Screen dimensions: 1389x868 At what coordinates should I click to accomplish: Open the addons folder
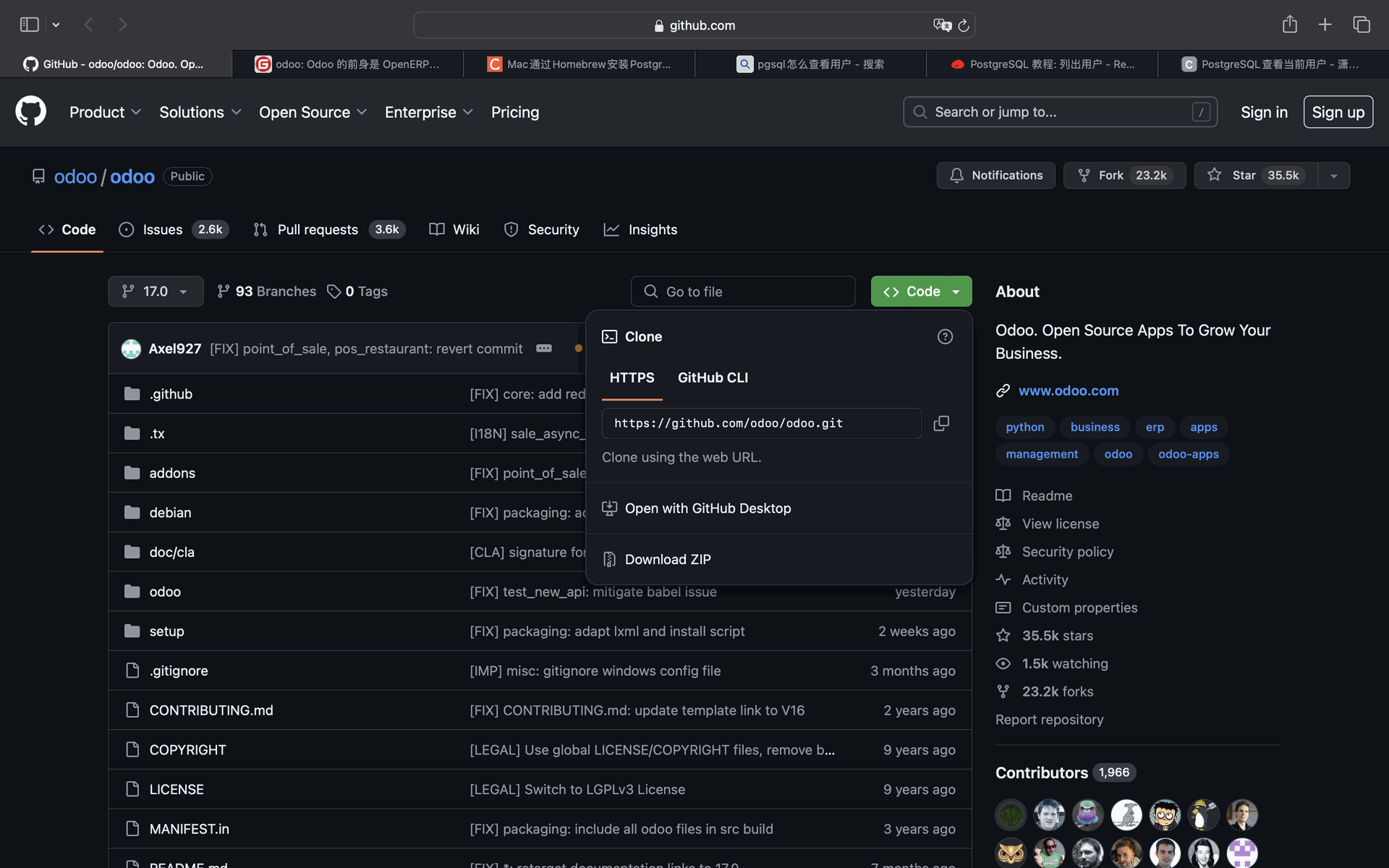(x=172, y=472)
